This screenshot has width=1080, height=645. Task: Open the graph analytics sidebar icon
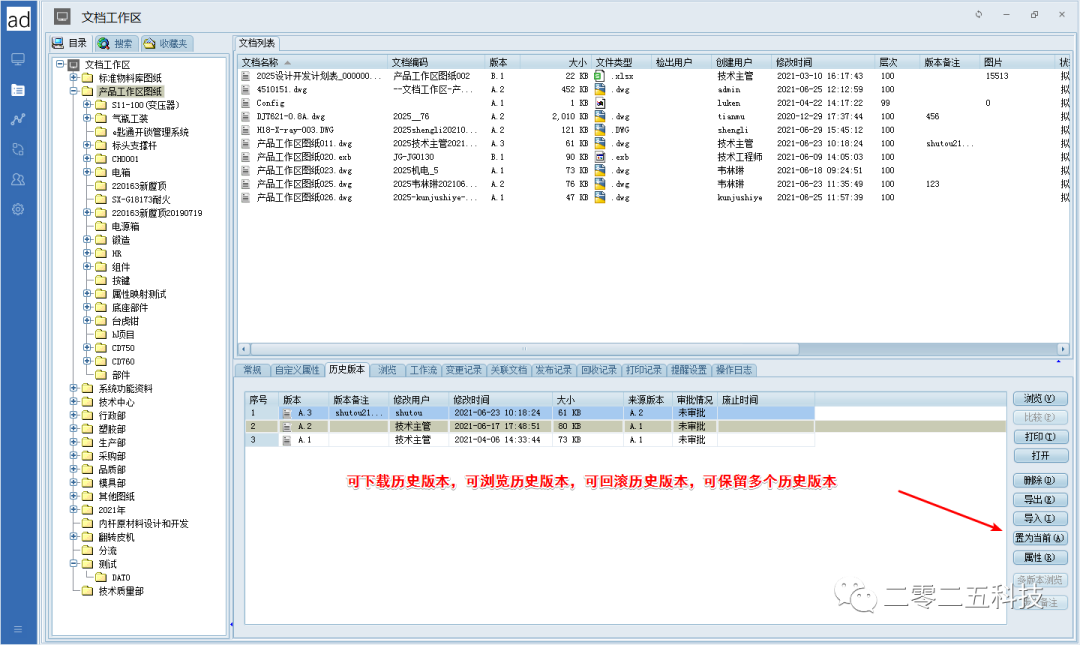(x=18, y=119)
